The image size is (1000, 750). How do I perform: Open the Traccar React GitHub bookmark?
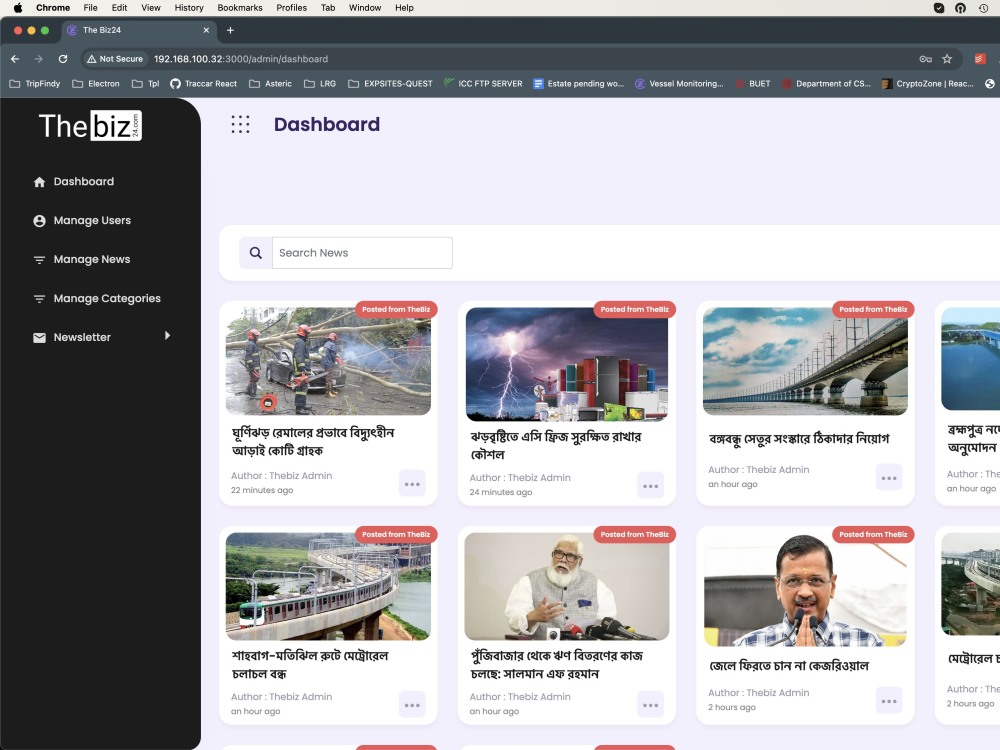tap(203, 84)
